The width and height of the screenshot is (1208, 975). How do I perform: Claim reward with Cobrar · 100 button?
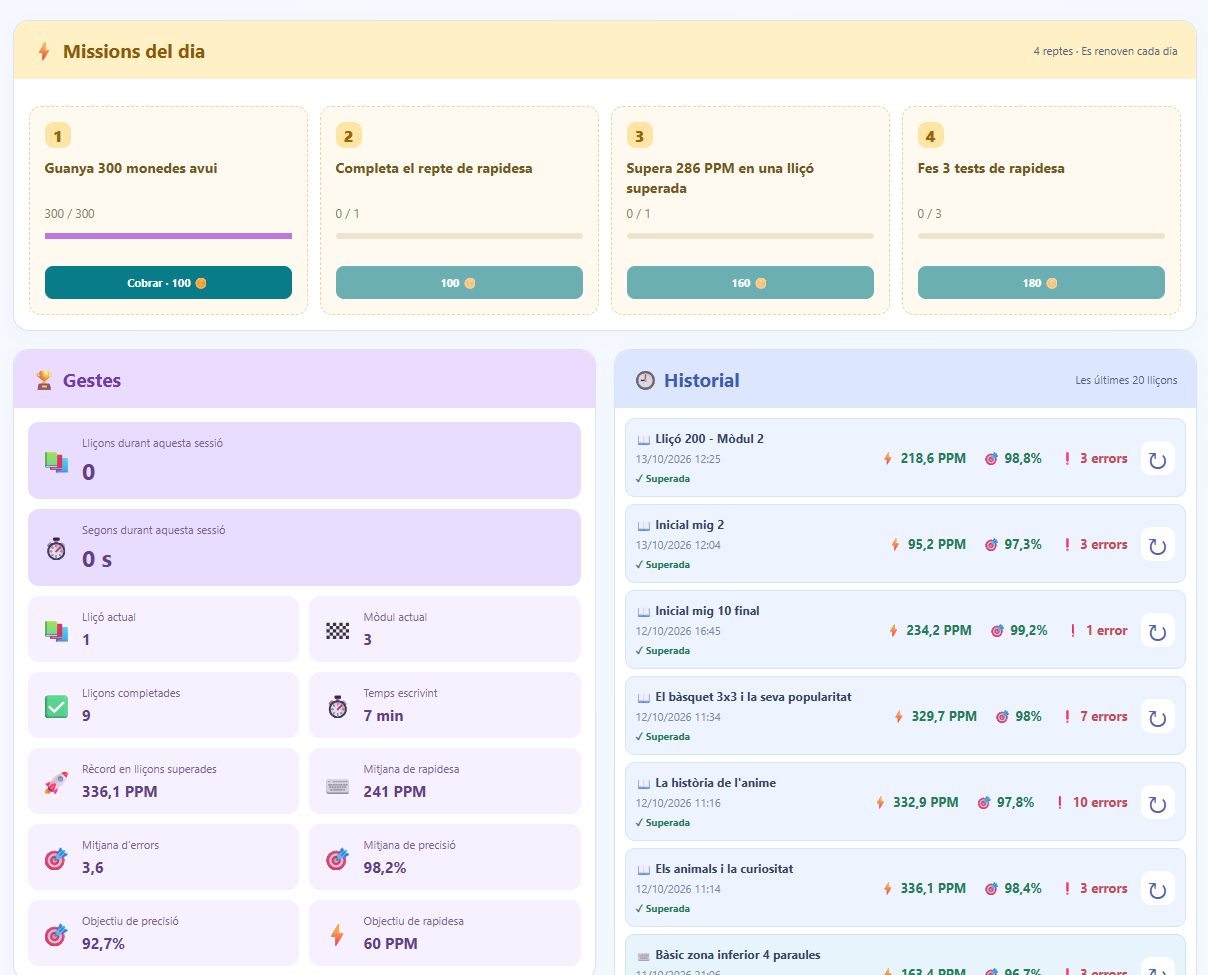click(168, 283)
